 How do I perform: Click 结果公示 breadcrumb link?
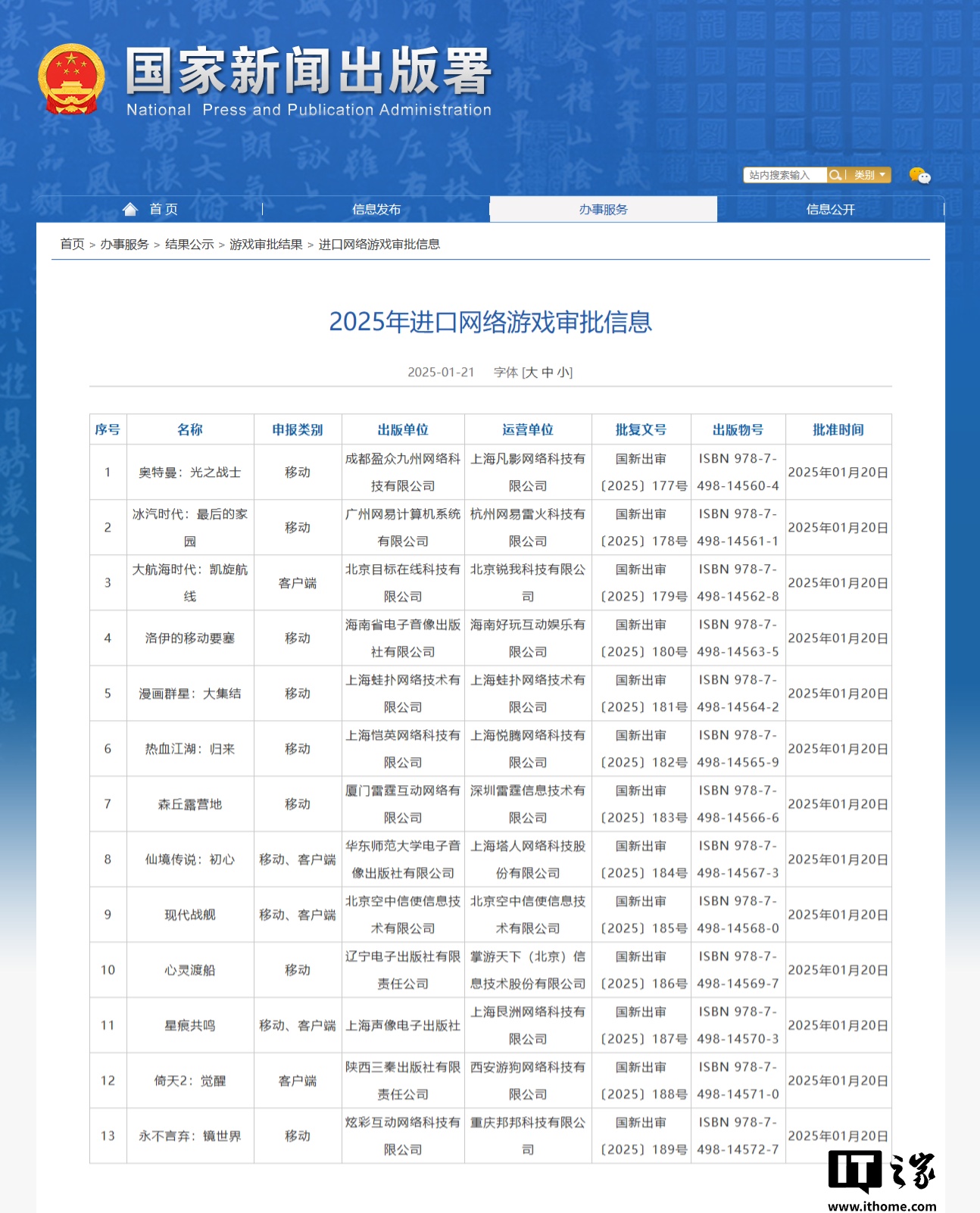click(189, 244)
